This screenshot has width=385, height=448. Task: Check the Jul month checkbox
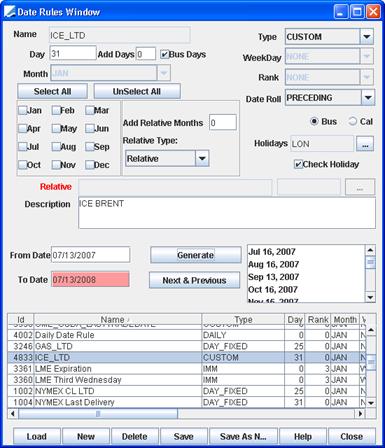coord(22,147)
